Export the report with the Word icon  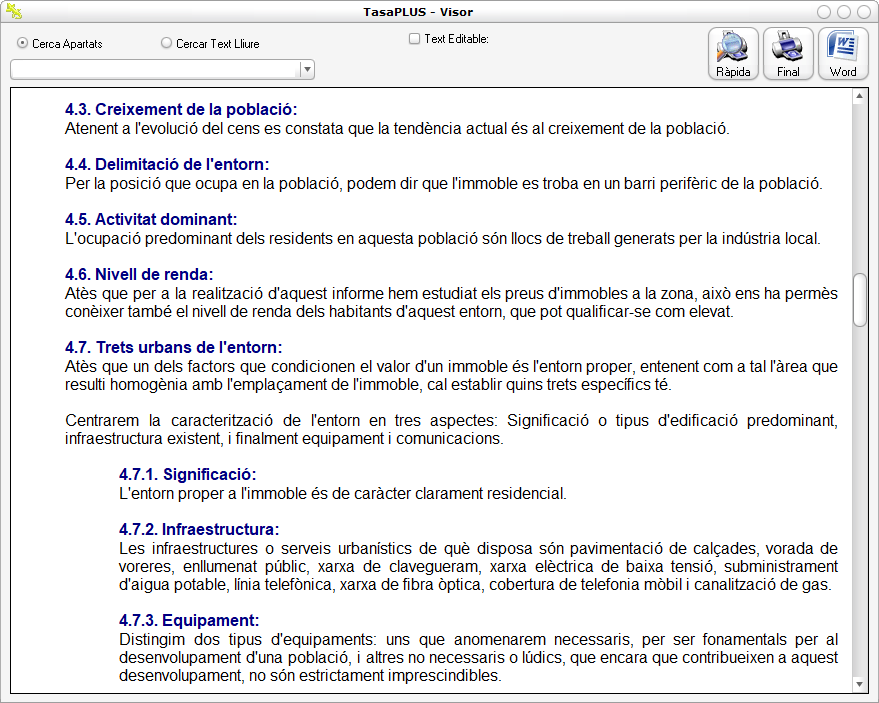(x=843, y=54)
